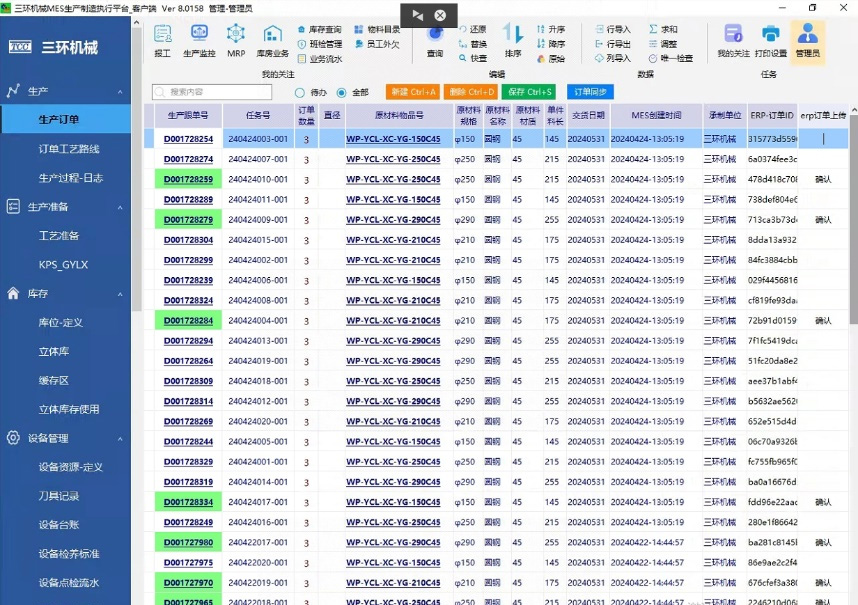The width and height of the screenshot is (858, 605).
Task: Collapse the 设备管理 sidebar section
Action: [x=120, y=438]
